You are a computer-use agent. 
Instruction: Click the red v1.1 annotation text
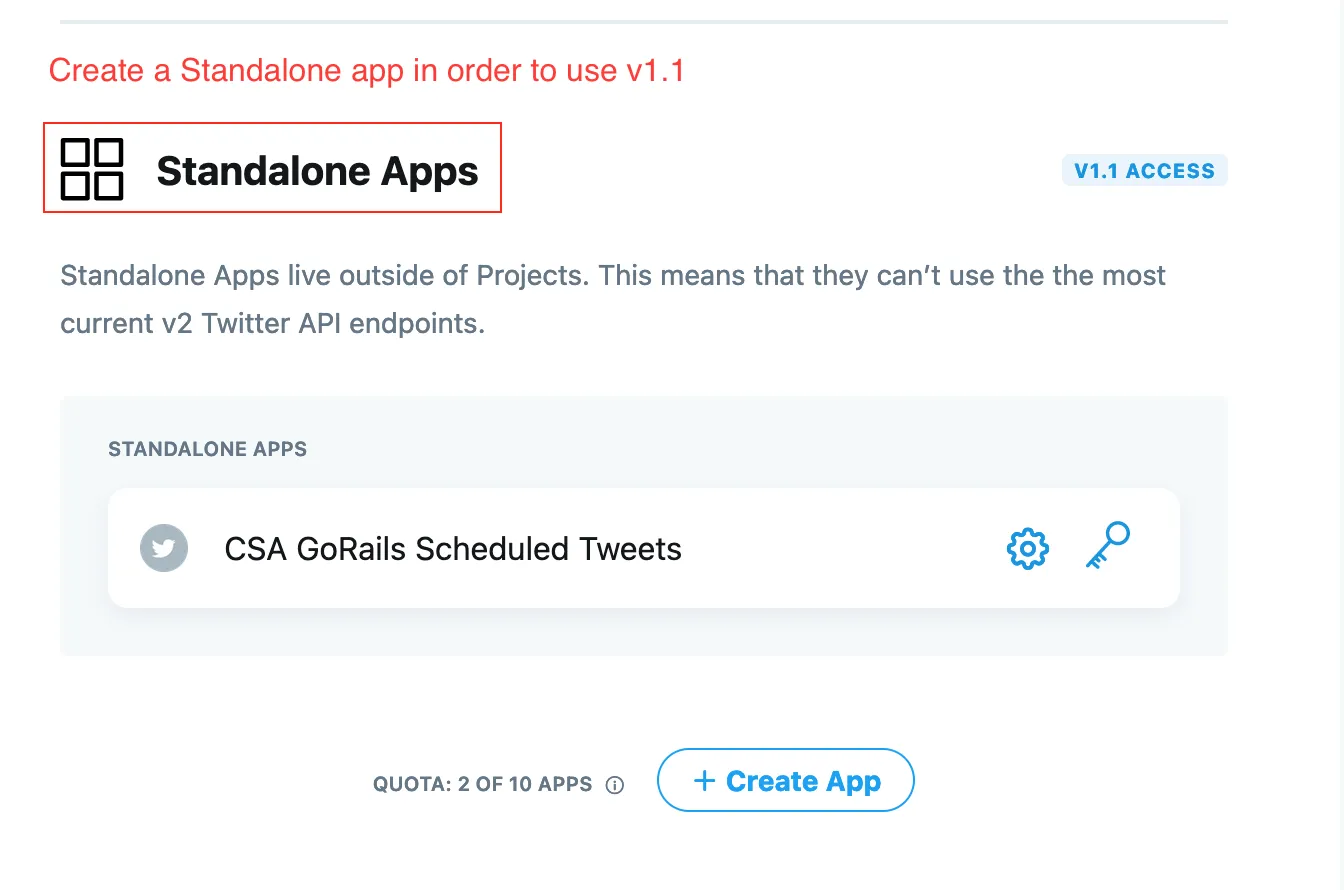tap(366, 71)
